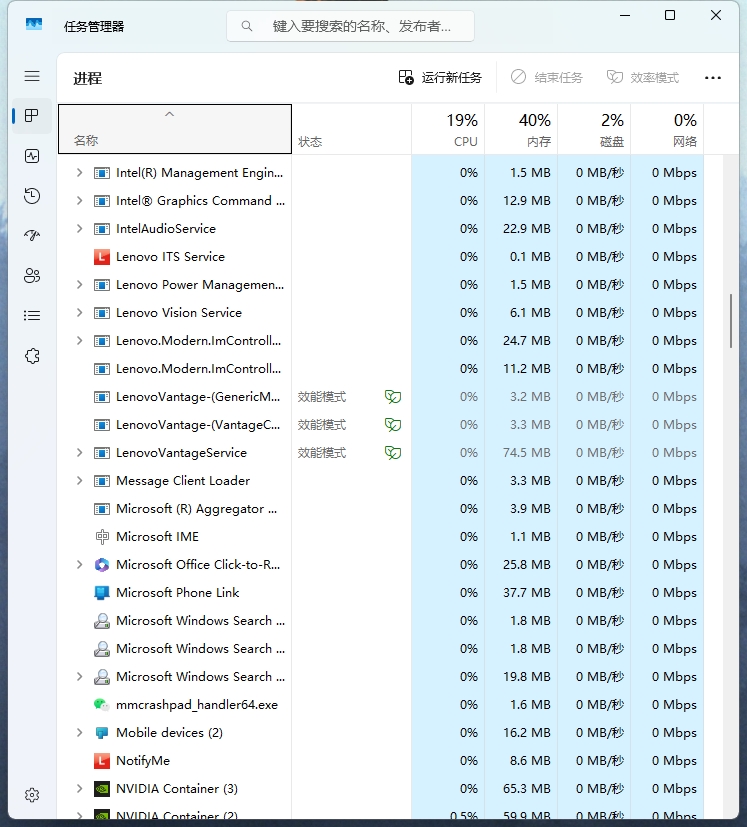Expand Mobile devices (2) process group

(79, 733)
